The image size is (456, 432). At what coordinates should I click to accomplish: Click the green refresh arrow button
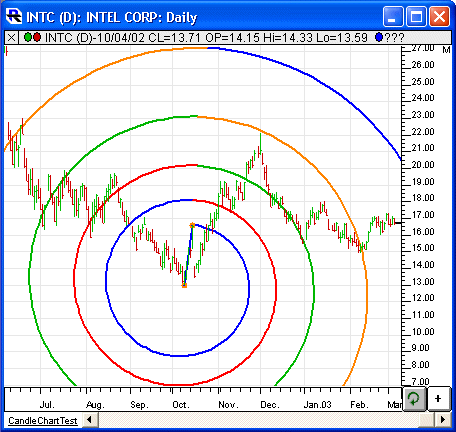414,398
